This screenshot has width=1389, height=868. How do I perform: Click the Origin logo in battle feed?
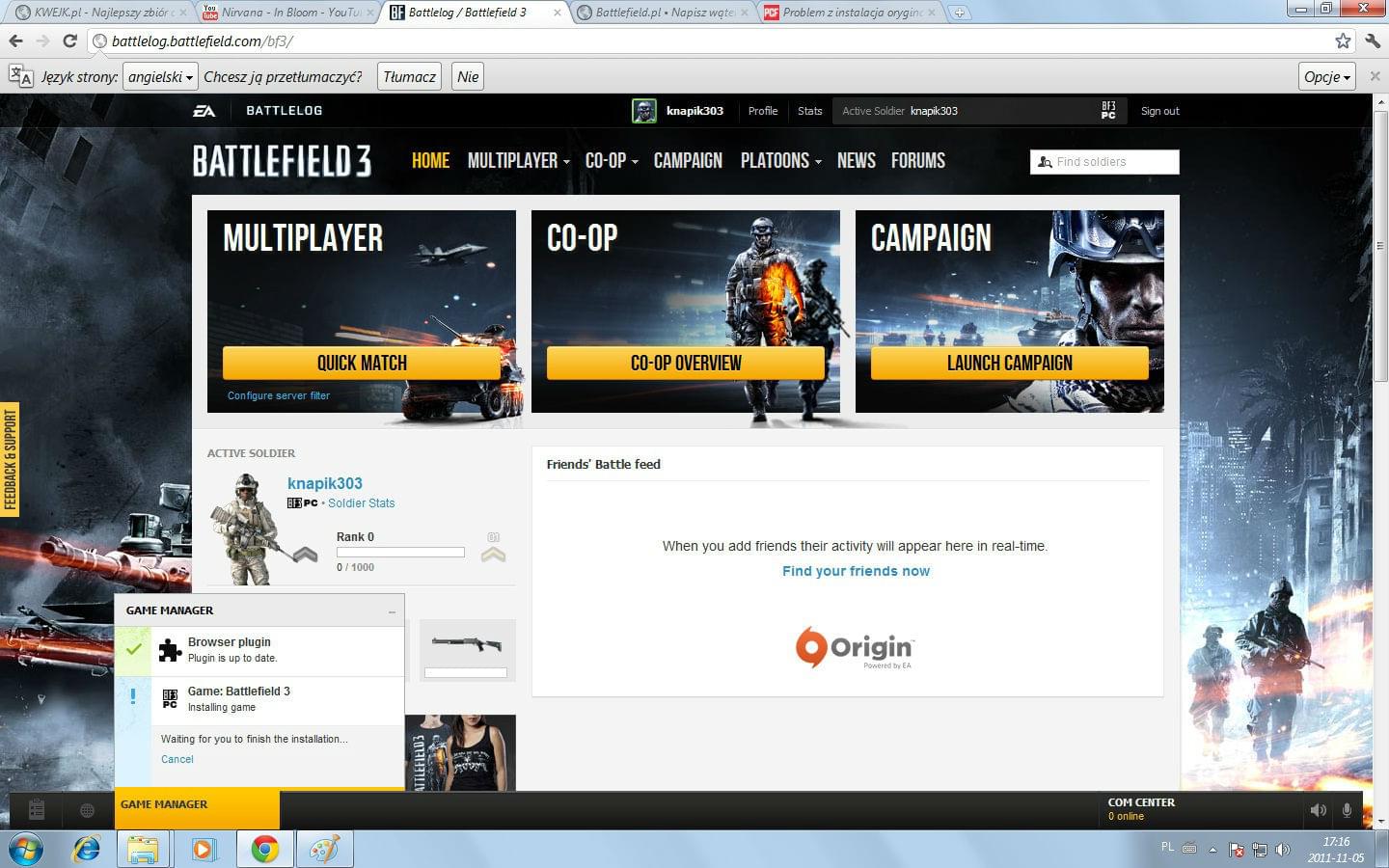tap(855, 647)
